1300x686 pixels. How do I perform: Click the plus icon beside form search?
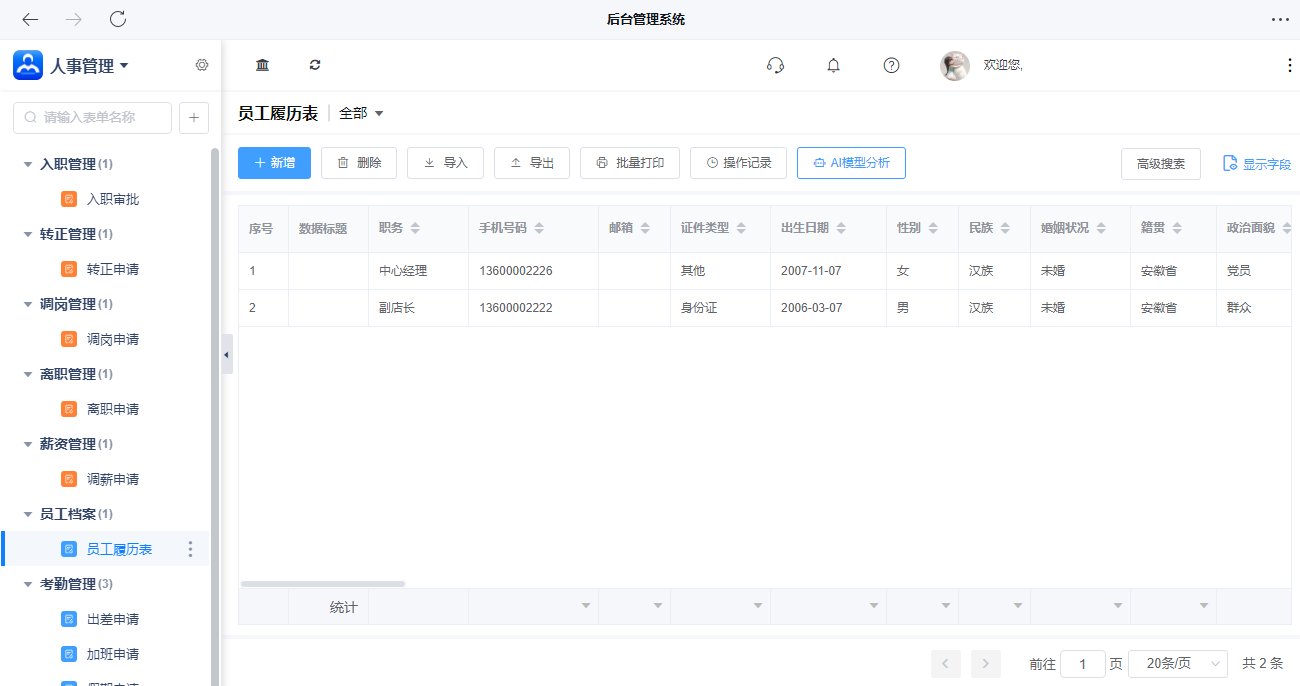click(x=194, y=117)
